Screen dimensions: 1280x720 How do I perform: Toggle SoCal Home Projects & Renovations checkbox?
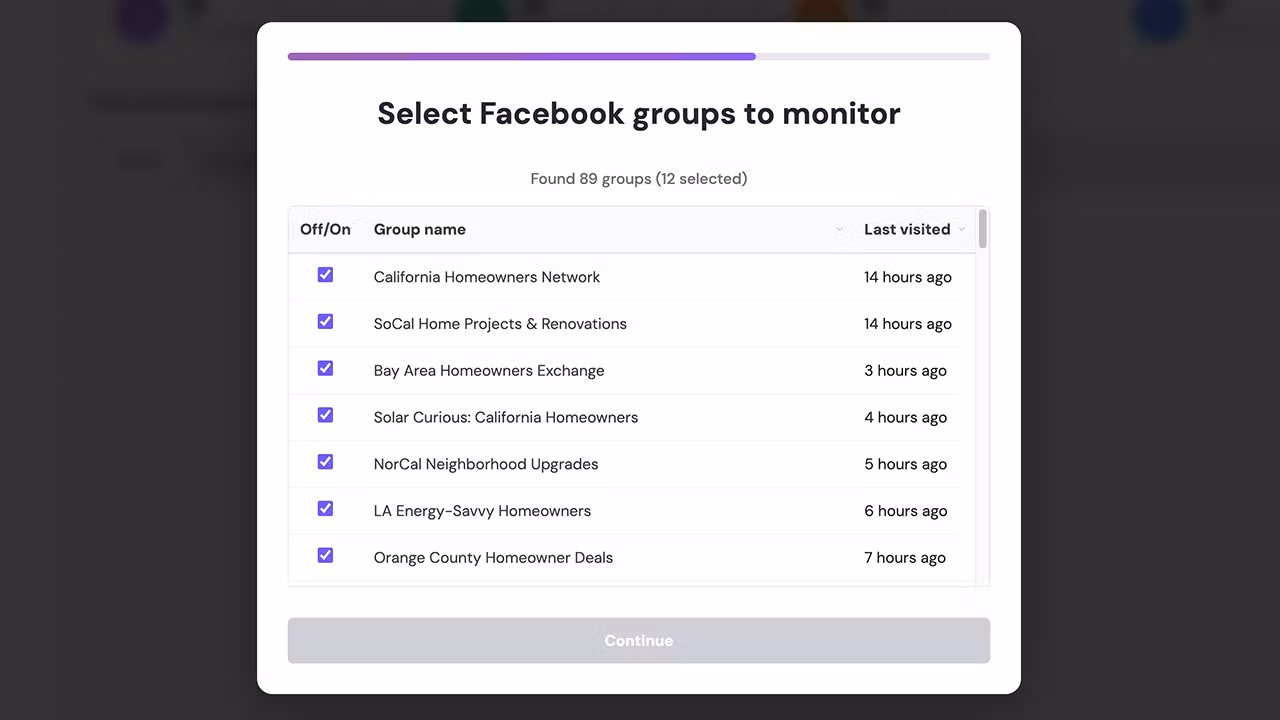325,322
